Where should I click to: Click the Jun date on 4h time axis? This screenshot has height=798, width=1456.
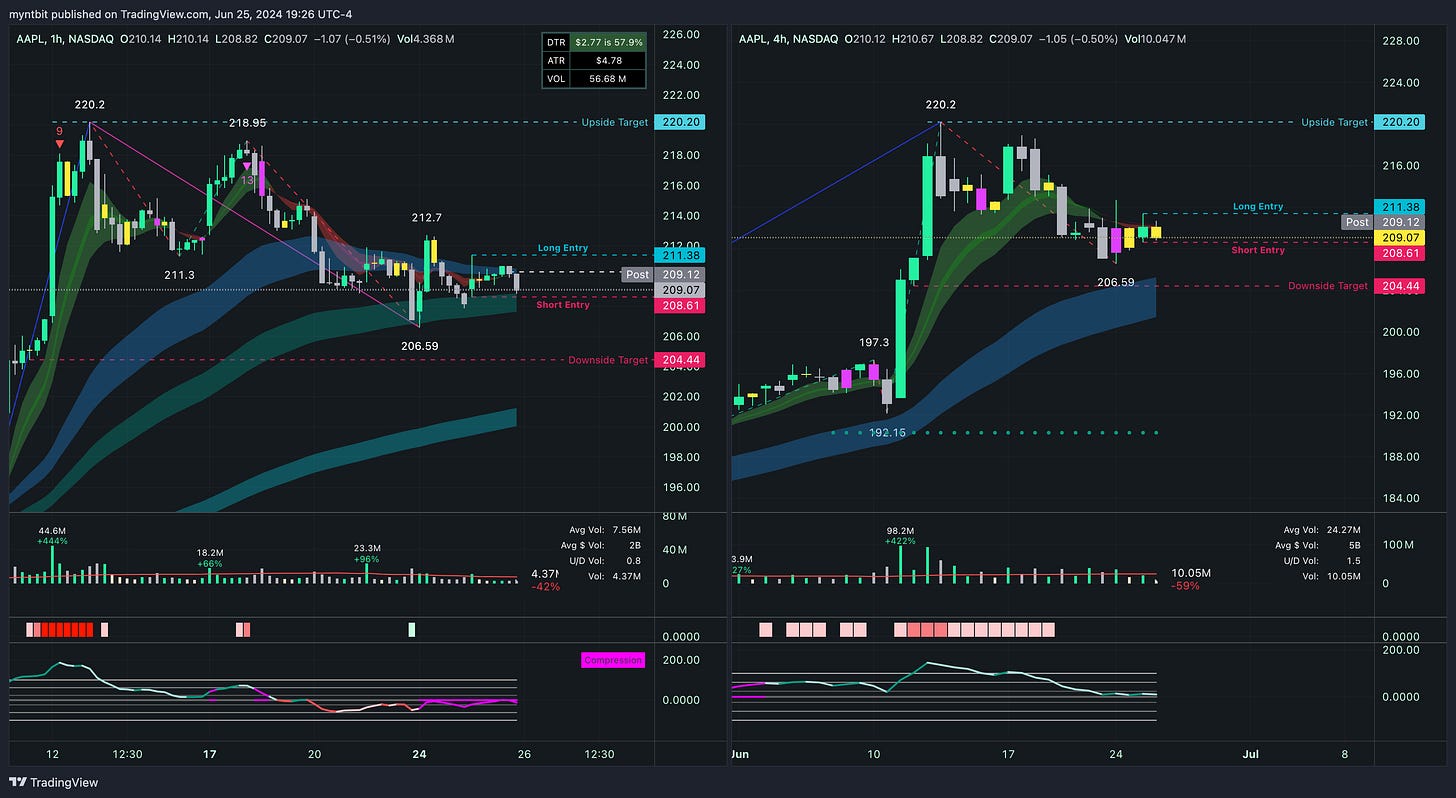pyautogui.click(x=741, y=754)
